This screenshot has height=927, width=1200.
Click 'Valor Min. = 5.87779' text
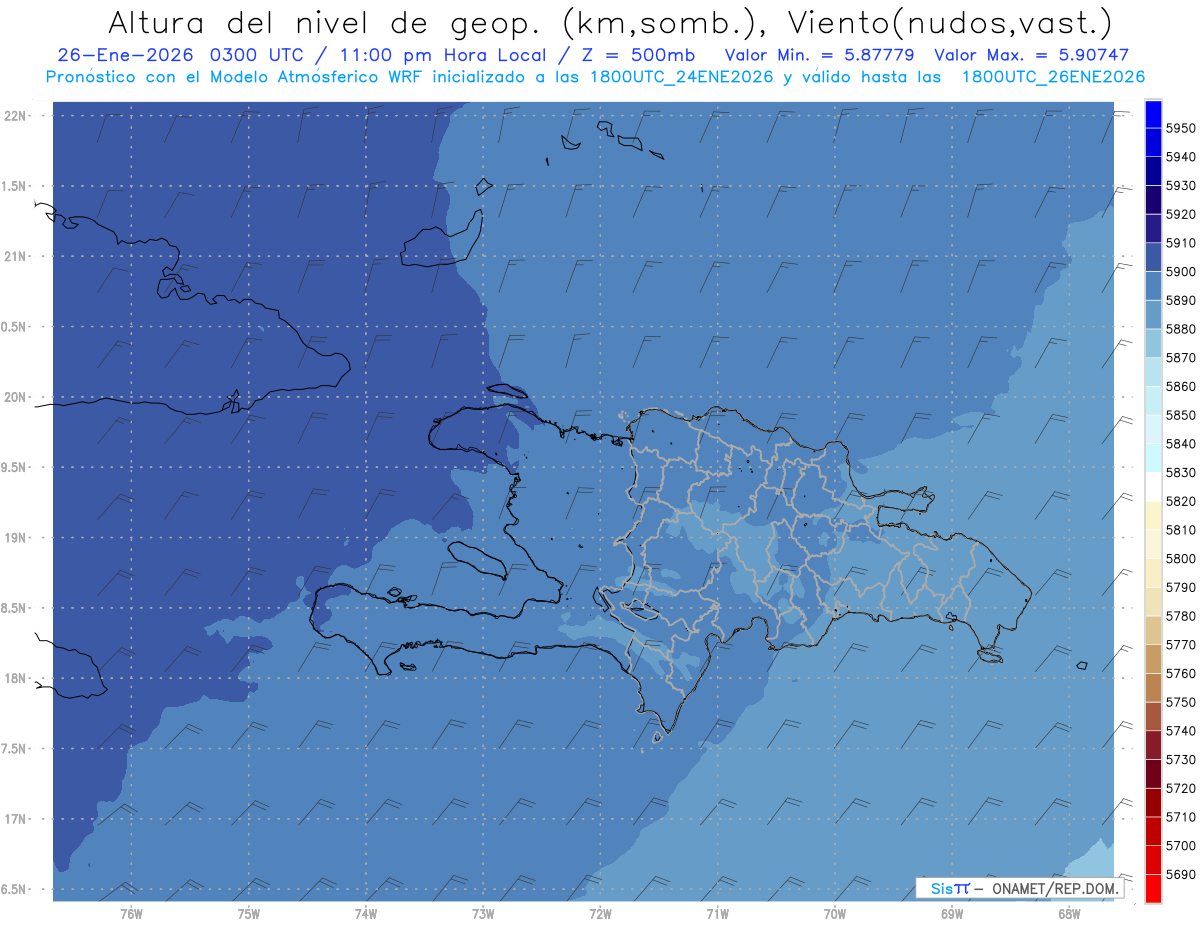pyautogui.click(x=819, y=55)
